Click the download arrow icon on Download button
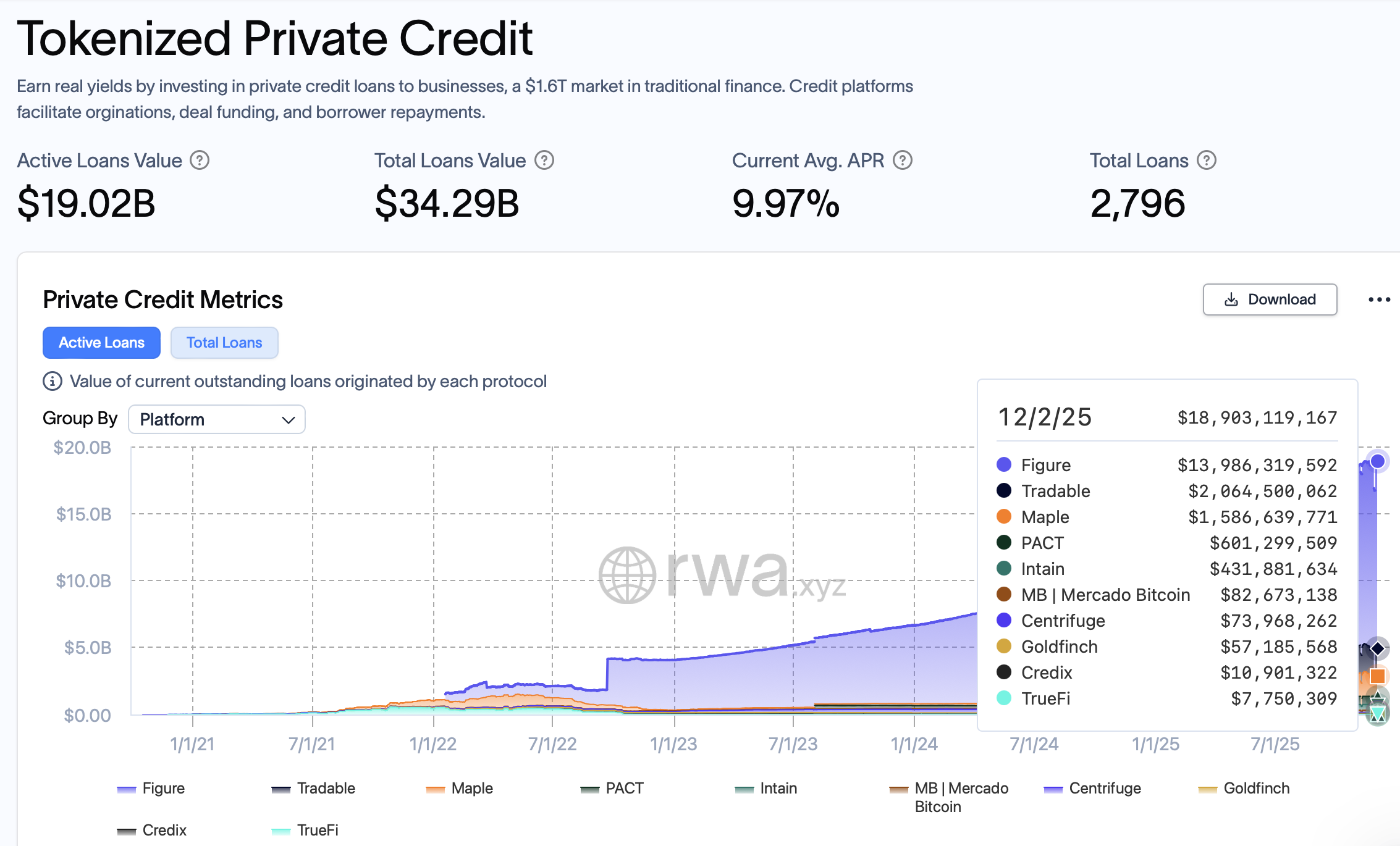The image size is (1400, 846). click(x=1231, y=299)
